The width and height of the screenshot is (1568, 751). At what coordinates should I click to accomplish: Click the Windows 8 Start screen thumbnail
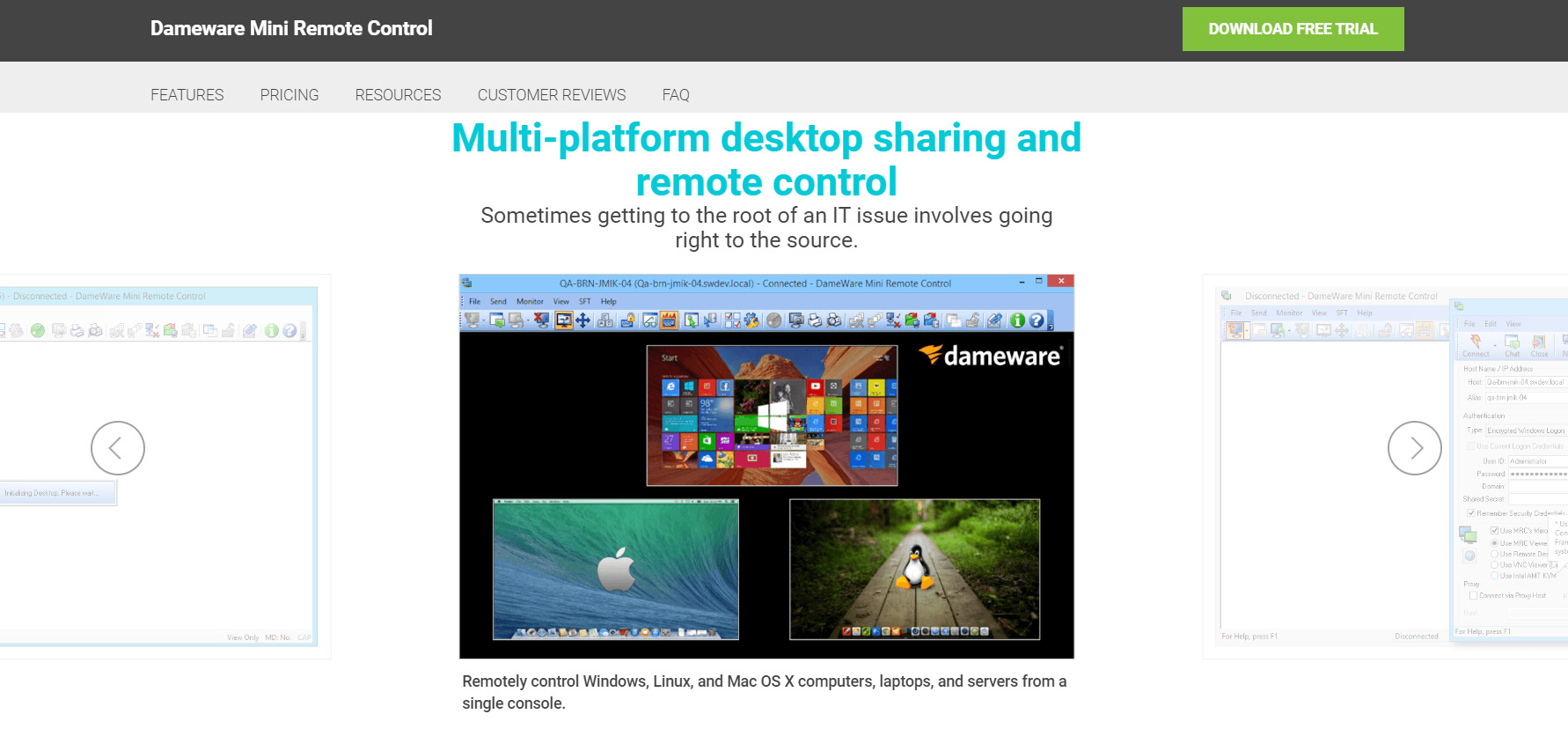[772, 416]
